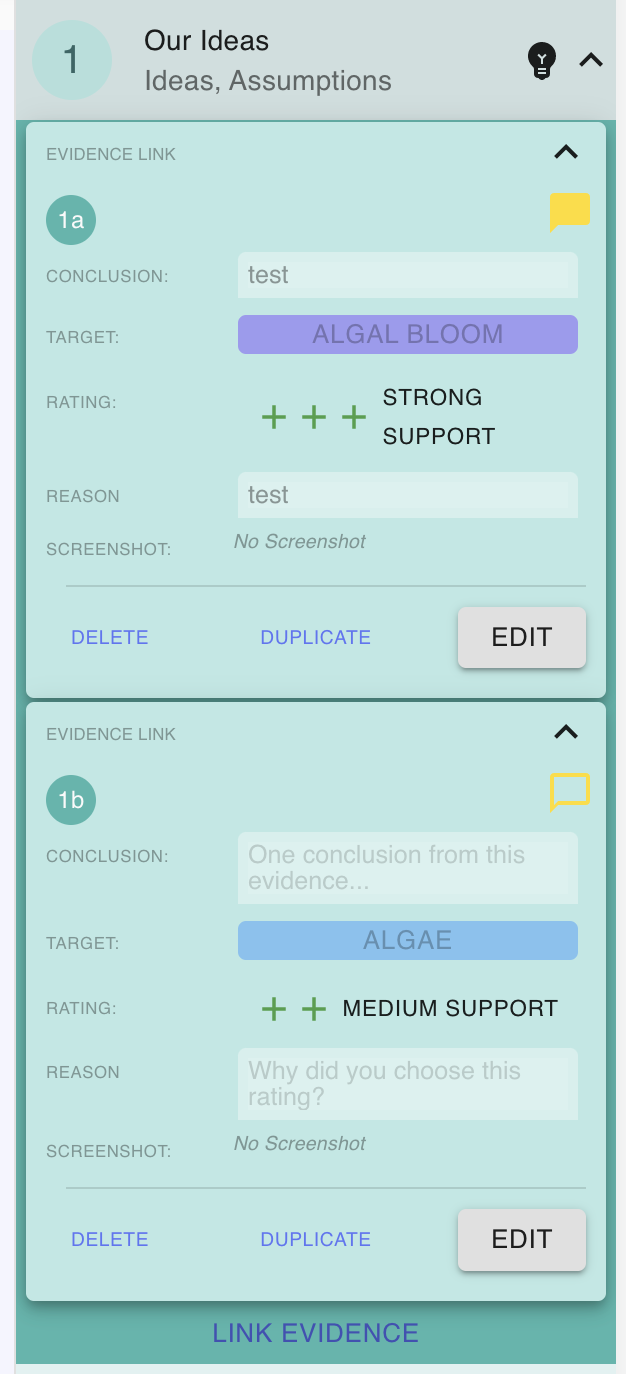Image resolution: width=626 pixels, height=1374 pixels.
Task: Collapse the evidence link 1a card
Action: pos(566,152)
